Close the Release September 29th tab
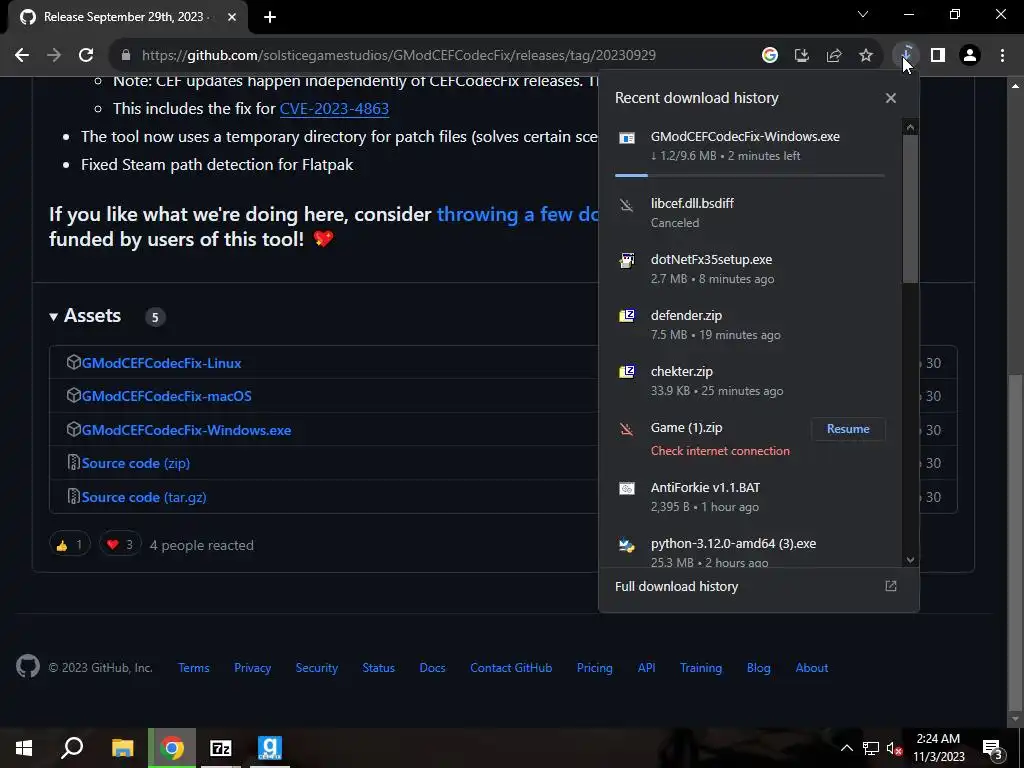 (x=232, y=17)
